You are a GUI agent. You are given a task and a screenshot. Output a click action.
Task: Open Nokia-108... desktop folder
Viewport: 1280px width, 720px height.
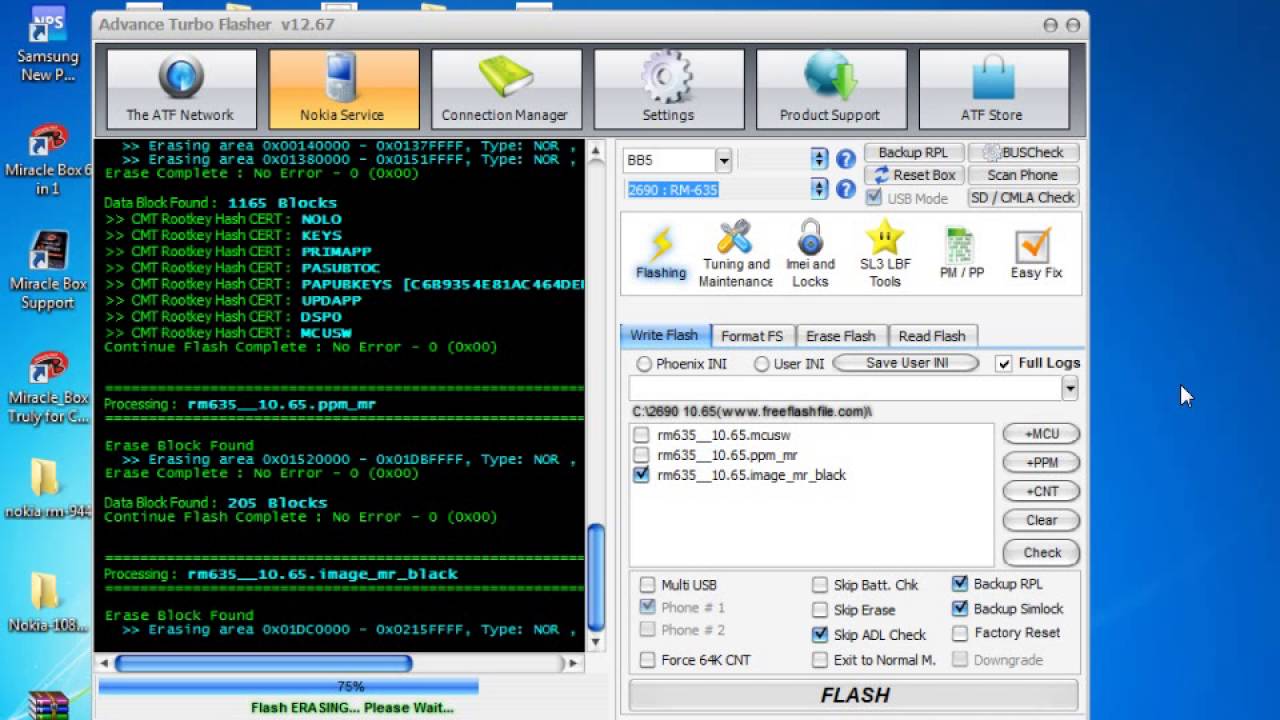[47, 604]
